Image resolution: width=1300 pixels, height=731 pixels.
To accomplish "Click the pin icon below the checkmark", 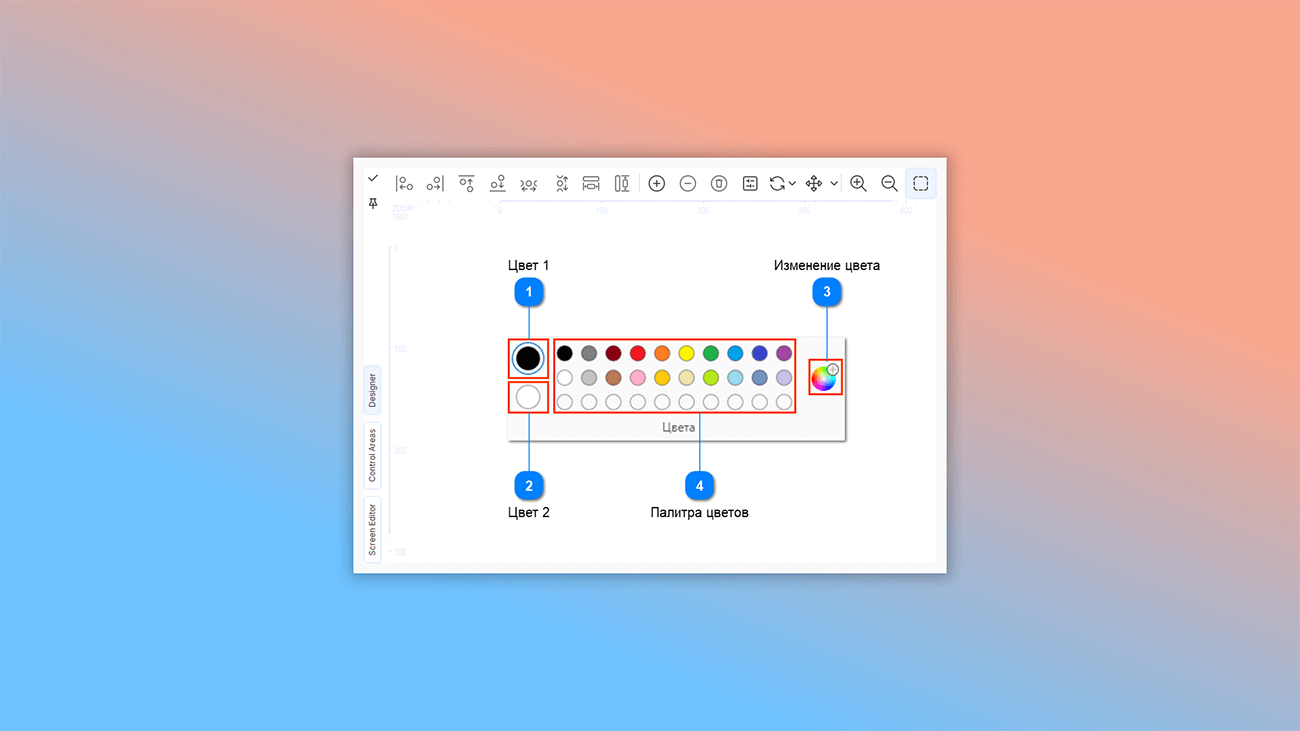I will coord(373,203).
